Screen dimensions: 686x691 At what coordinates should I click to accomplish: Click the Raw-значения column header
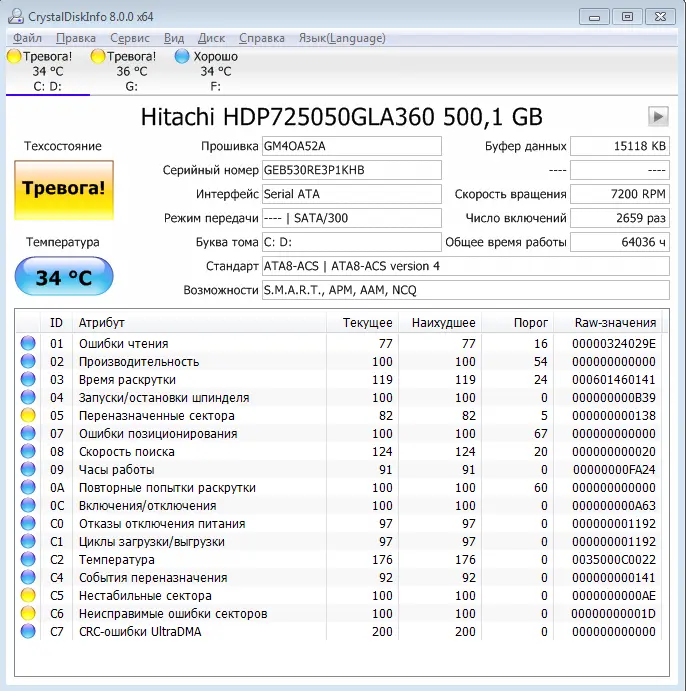[x=615, y=322]
